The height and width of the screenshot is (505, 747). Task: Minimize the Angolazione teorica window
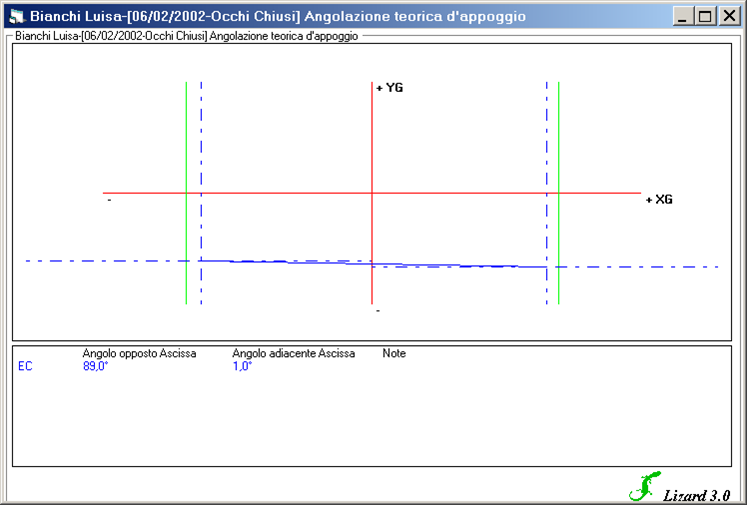point(682,16)
